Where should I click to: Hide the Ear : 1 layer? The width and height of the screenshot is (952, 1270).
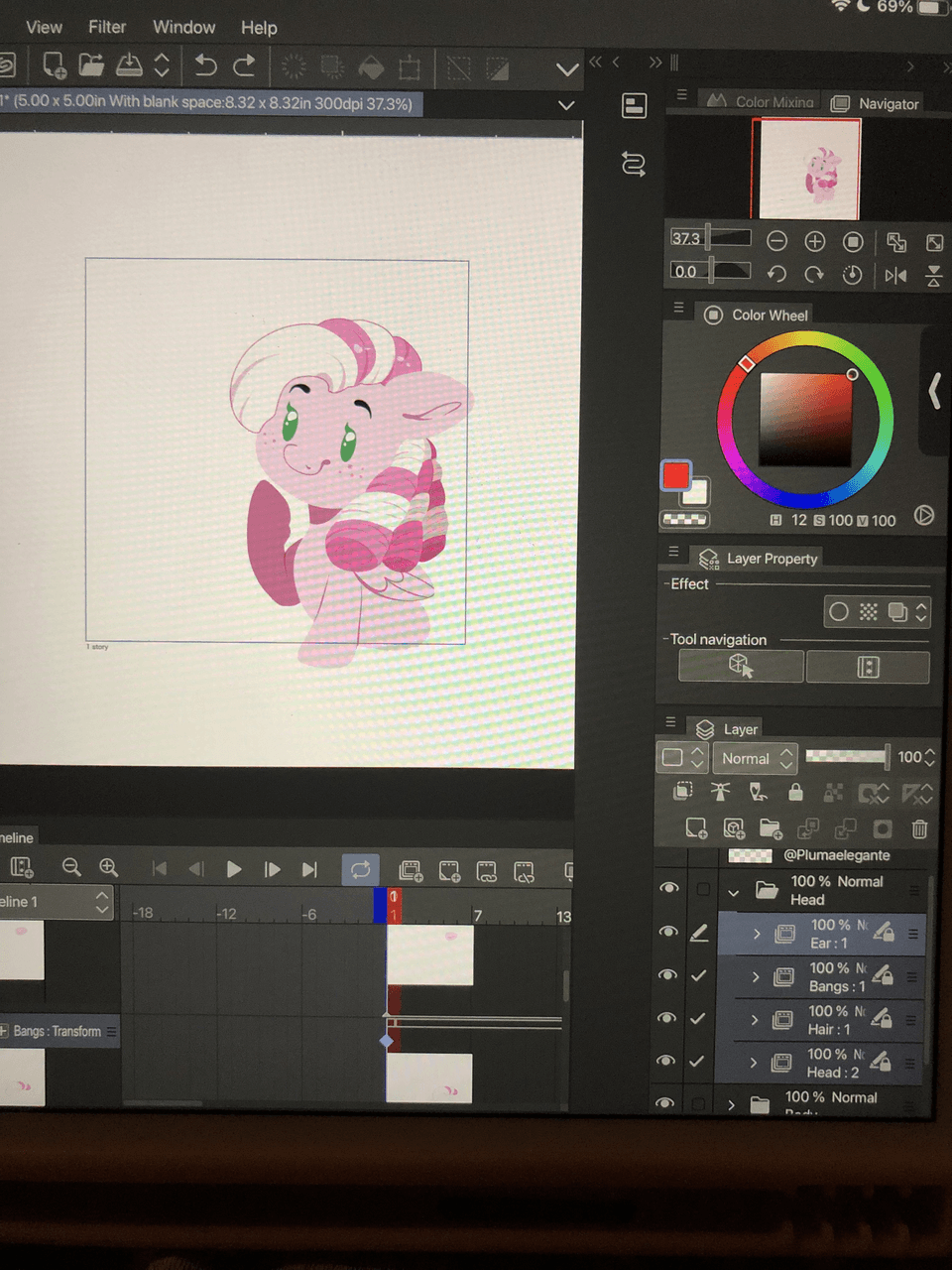[x=667, y=933]
